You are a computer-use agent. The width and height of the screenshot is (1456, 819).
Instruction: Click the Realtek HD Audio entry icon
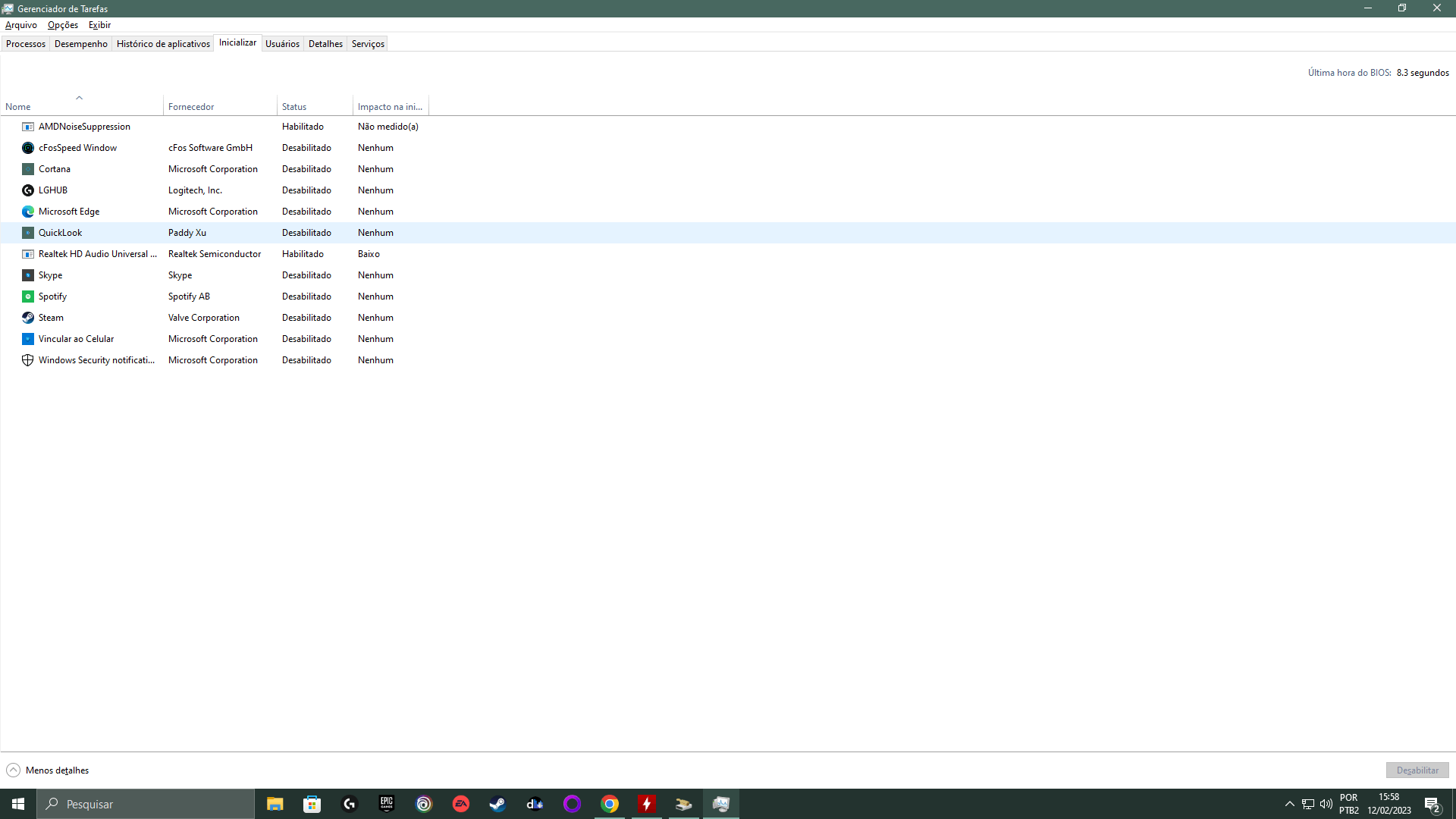pos(28,254)
